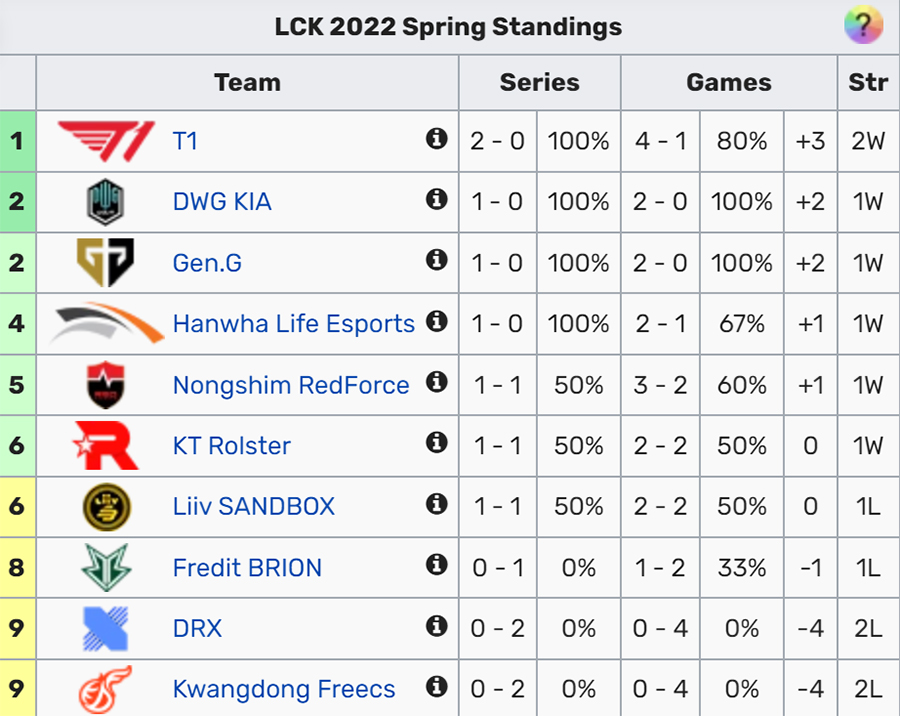Screen dimensions: 900x716
Task: Click info icon for Liiv SANDBOX
Action: click(x=437, y=504)
